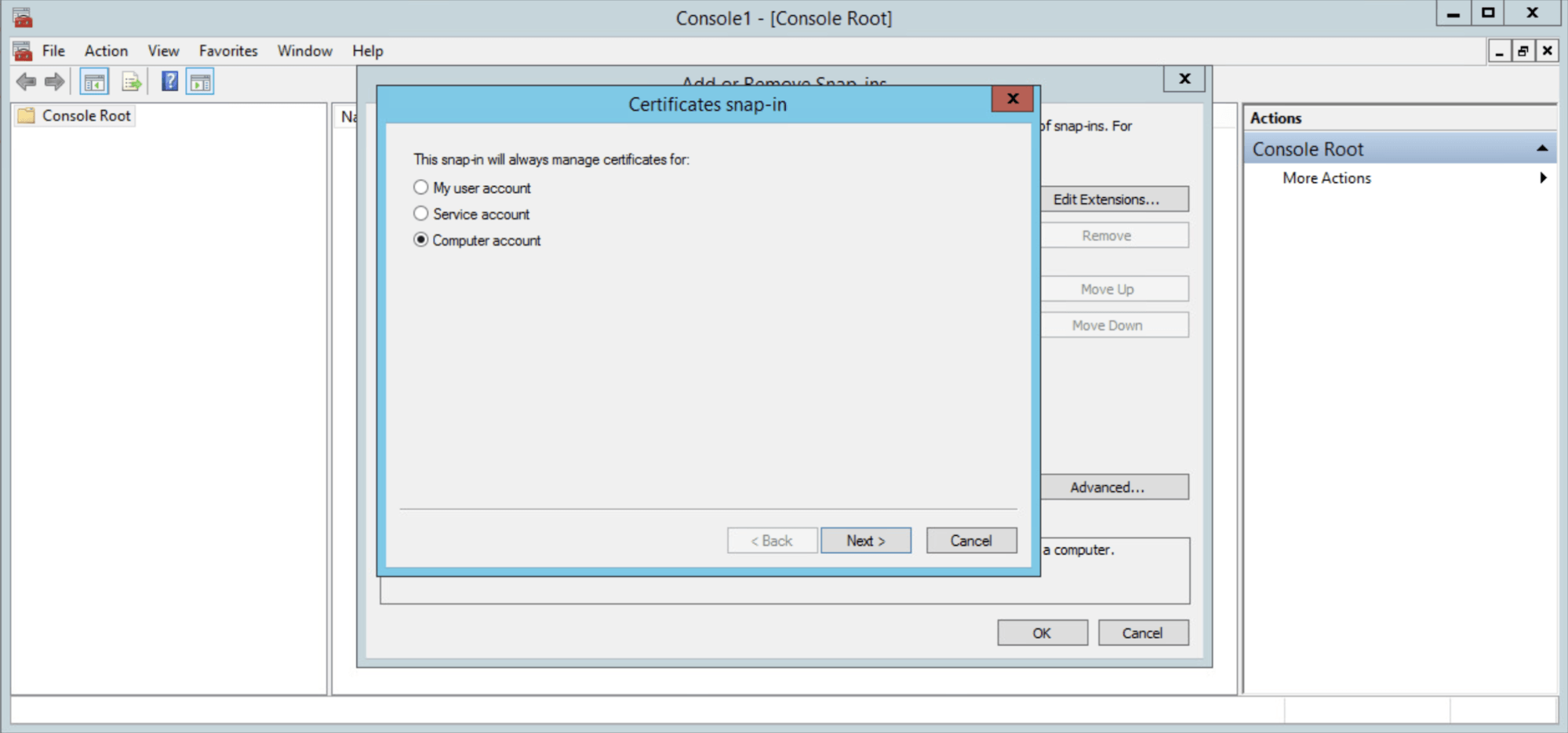
Task: Click Cancel in Certificates snap-in wizard
Action: [x=971, y=541]
